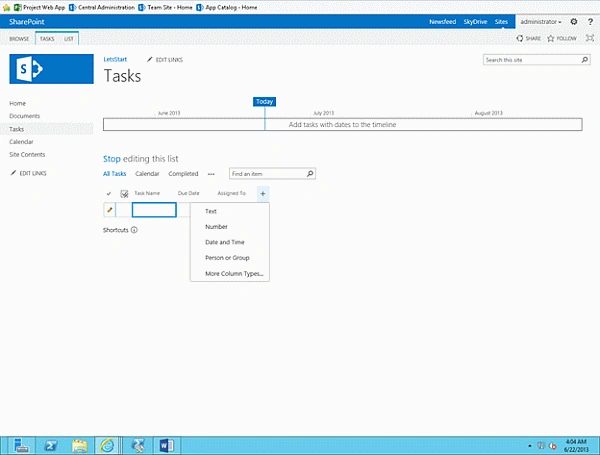The image size is (600, 455).
Task: Toggle the task completed checkbox column header
Action: [x=124, y=194]
